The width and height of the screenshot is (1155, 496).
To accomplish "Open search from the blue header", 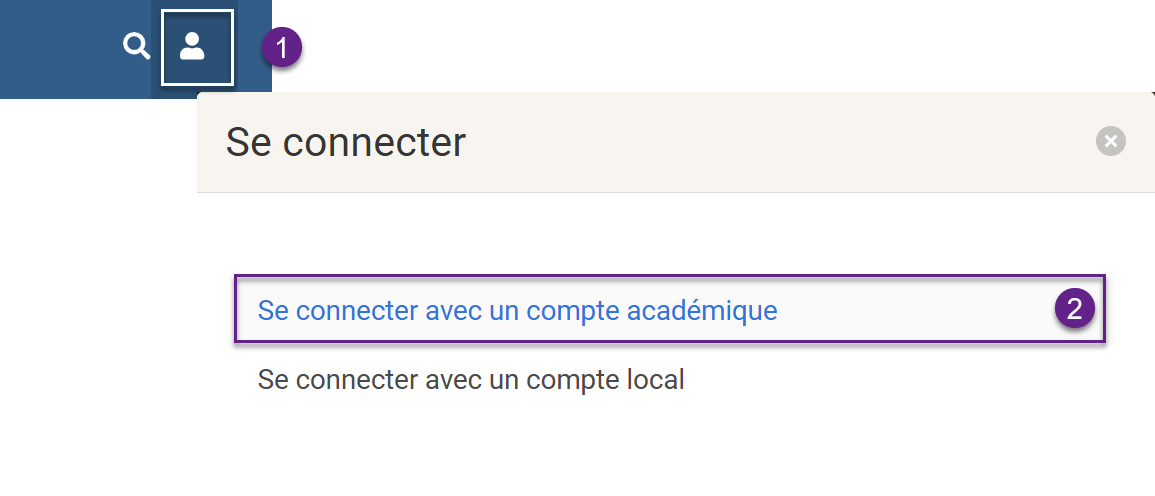I will click(136, 46).
